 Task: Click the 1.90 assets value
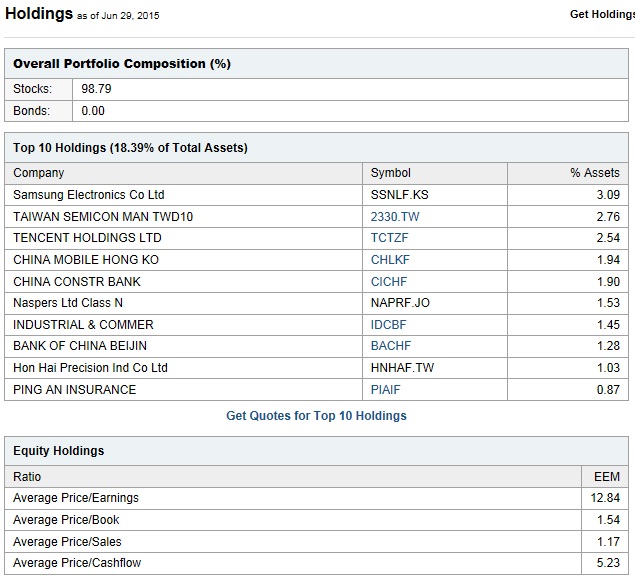[608, 281]
